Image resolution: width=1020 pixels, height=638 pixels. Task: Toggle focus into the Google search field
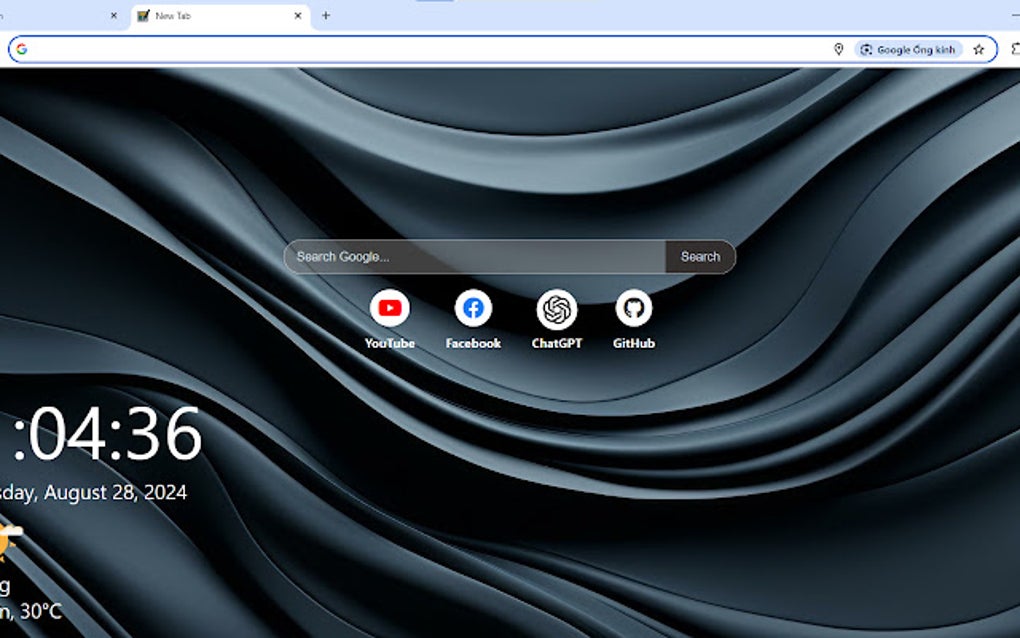[x=470, y=257]
